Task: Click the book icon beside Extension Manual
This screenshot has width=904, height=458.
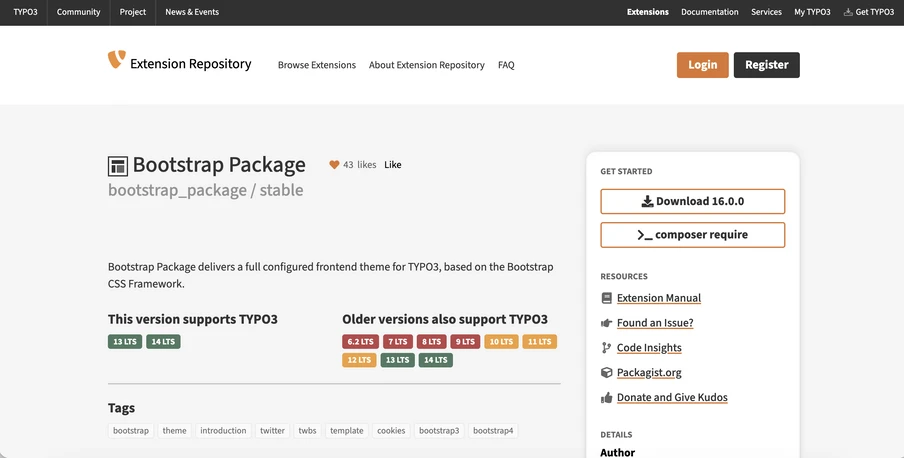Action: point(607,298)
